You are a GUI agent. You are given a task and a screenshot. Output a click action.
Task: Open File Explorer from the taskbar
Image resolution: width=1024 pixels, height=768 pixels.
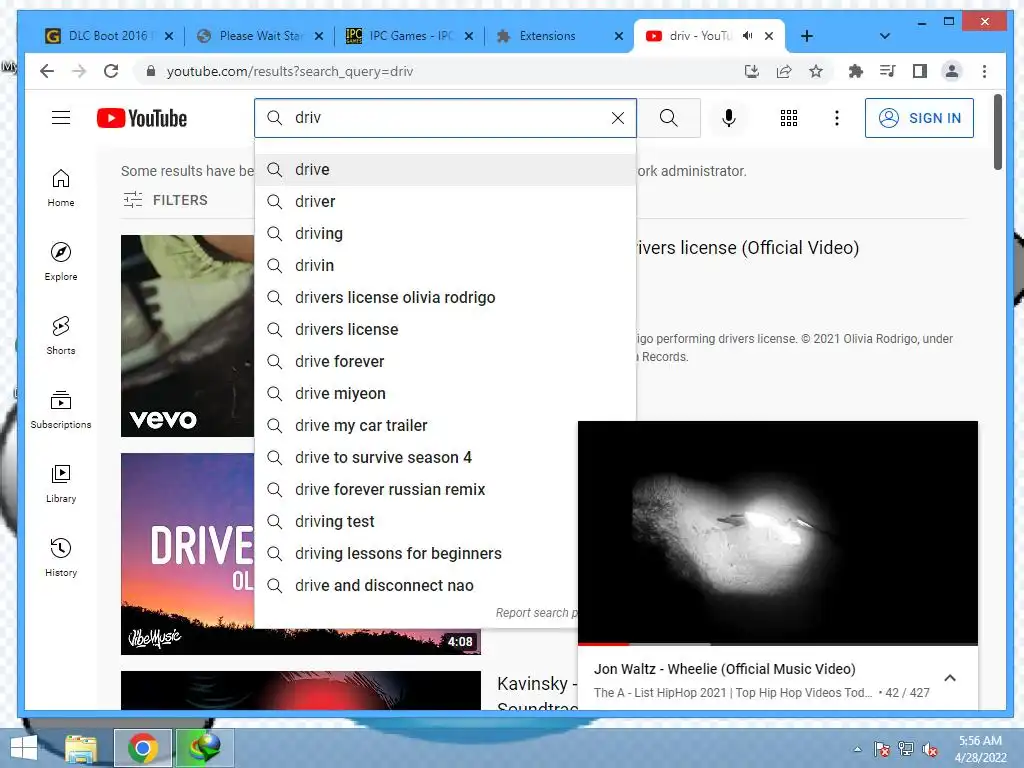pyautogui.click(x=81, y=748)
